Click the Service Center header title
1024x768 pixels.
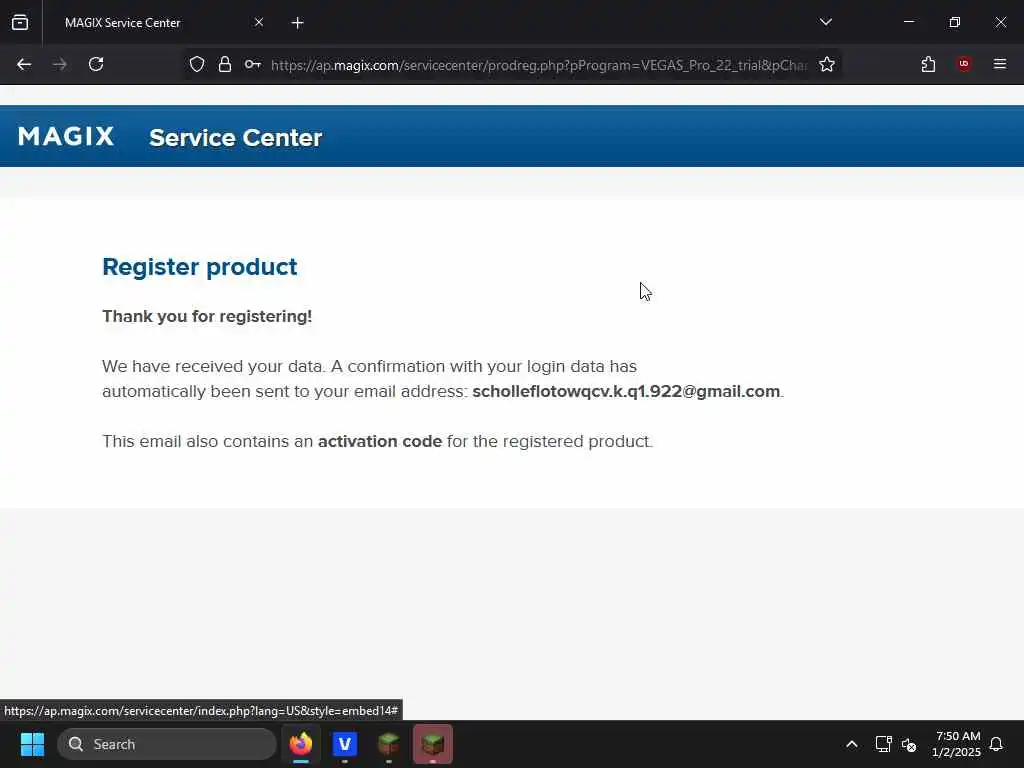[x=236, y=138]
